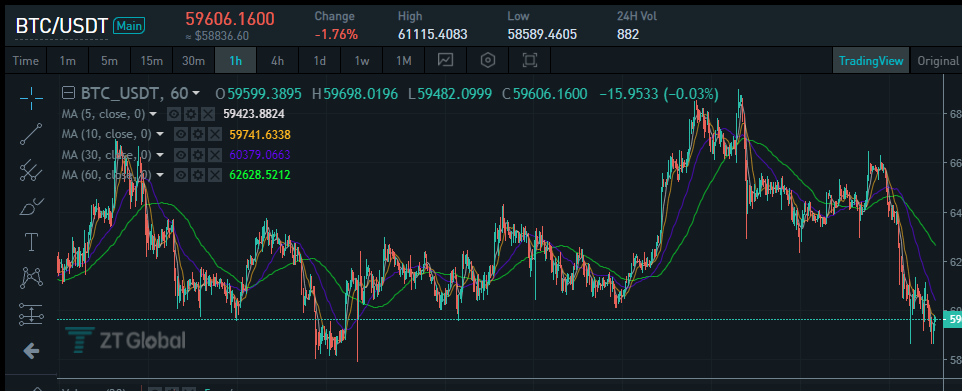Screen dimensions: 962x391
Task: Select the 30m interval
Action: point(193,60)
